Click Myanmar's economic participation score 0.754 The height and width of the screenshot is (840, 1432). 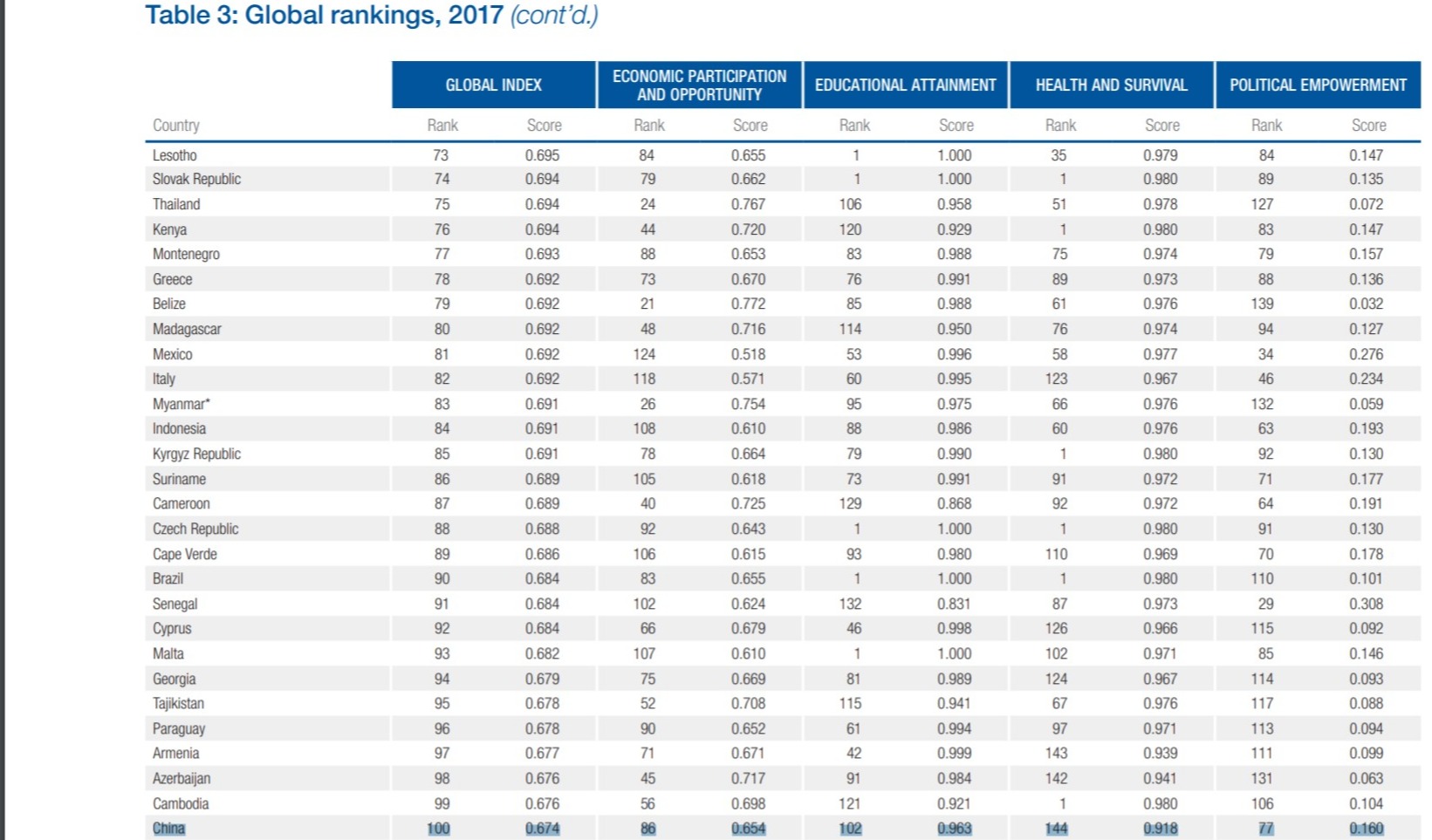[749, 404]
